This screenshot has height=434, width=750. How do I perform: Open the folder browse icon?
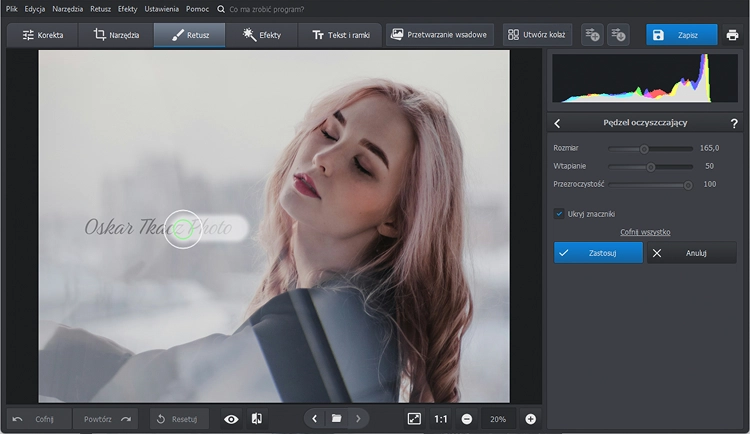[337, 419]
